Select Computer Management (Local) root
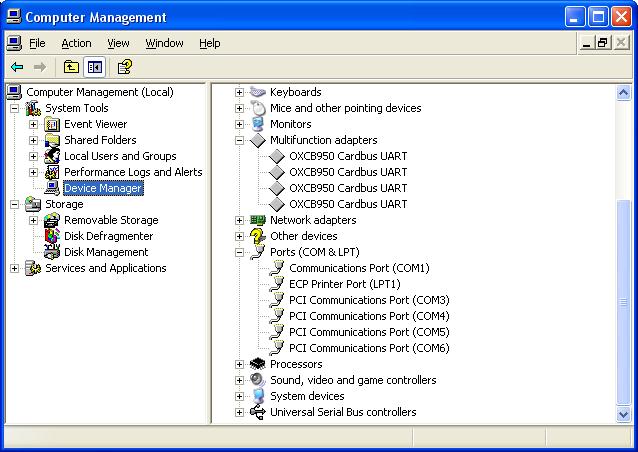 pos(100,92)
